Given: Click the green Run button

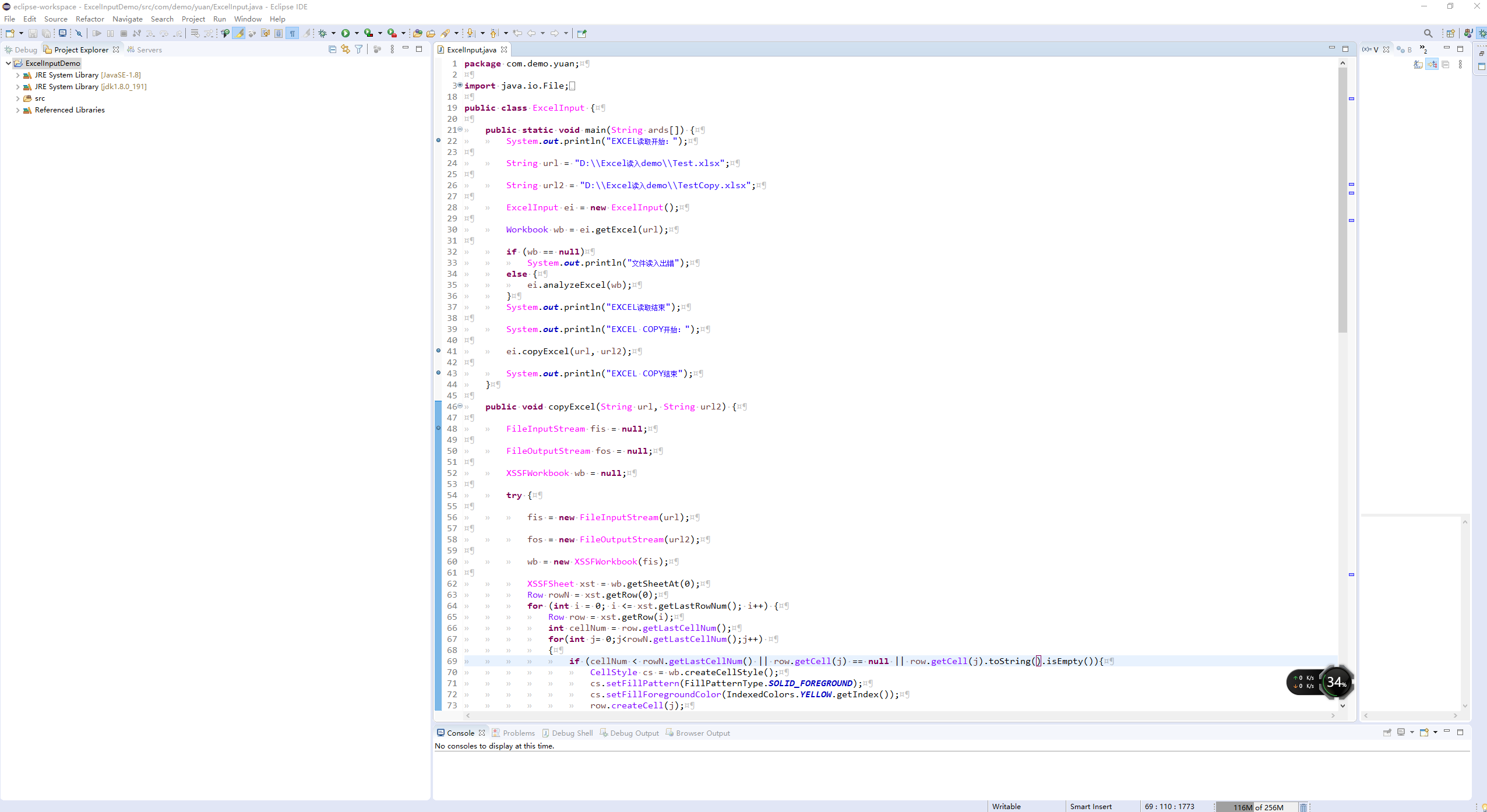Looking at the screenshot, I should (x=346, y=33).
